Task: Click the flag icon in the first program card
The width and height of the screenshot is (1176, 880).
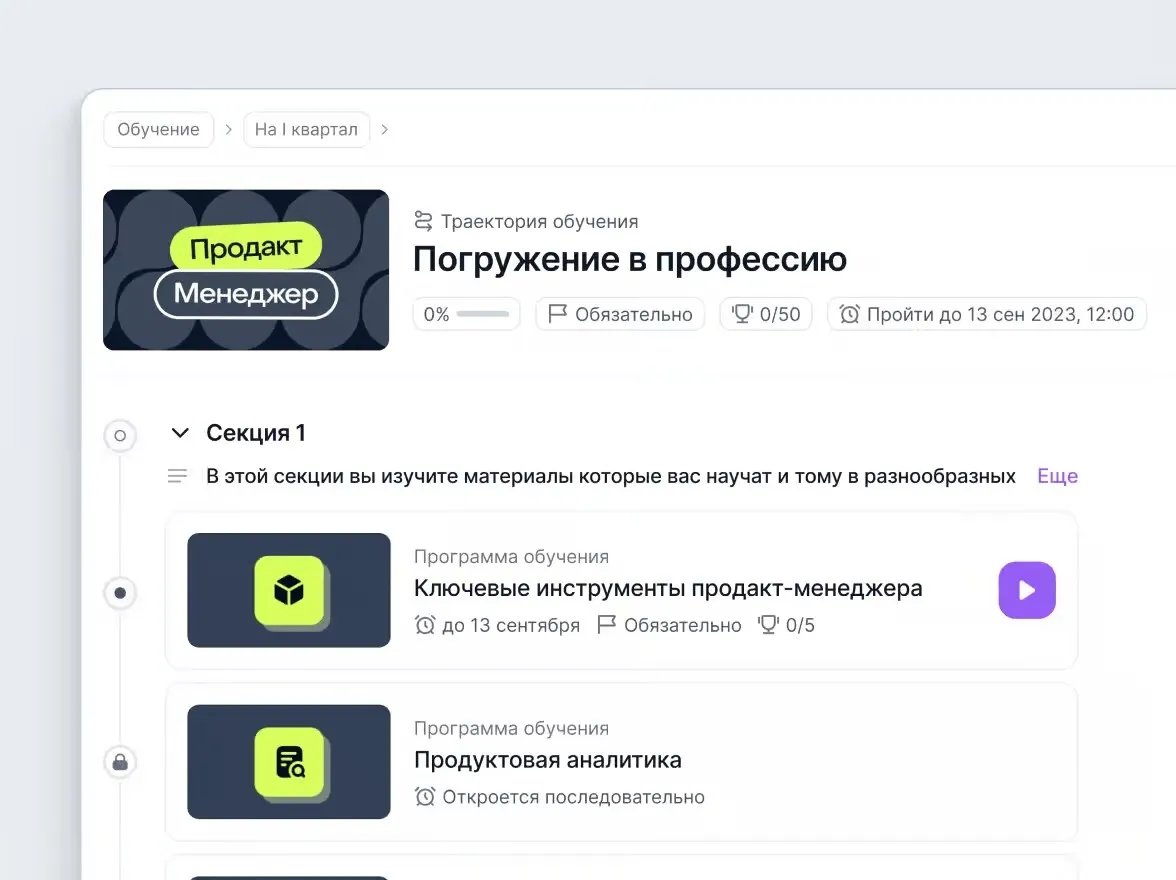Action: point(606,625)
